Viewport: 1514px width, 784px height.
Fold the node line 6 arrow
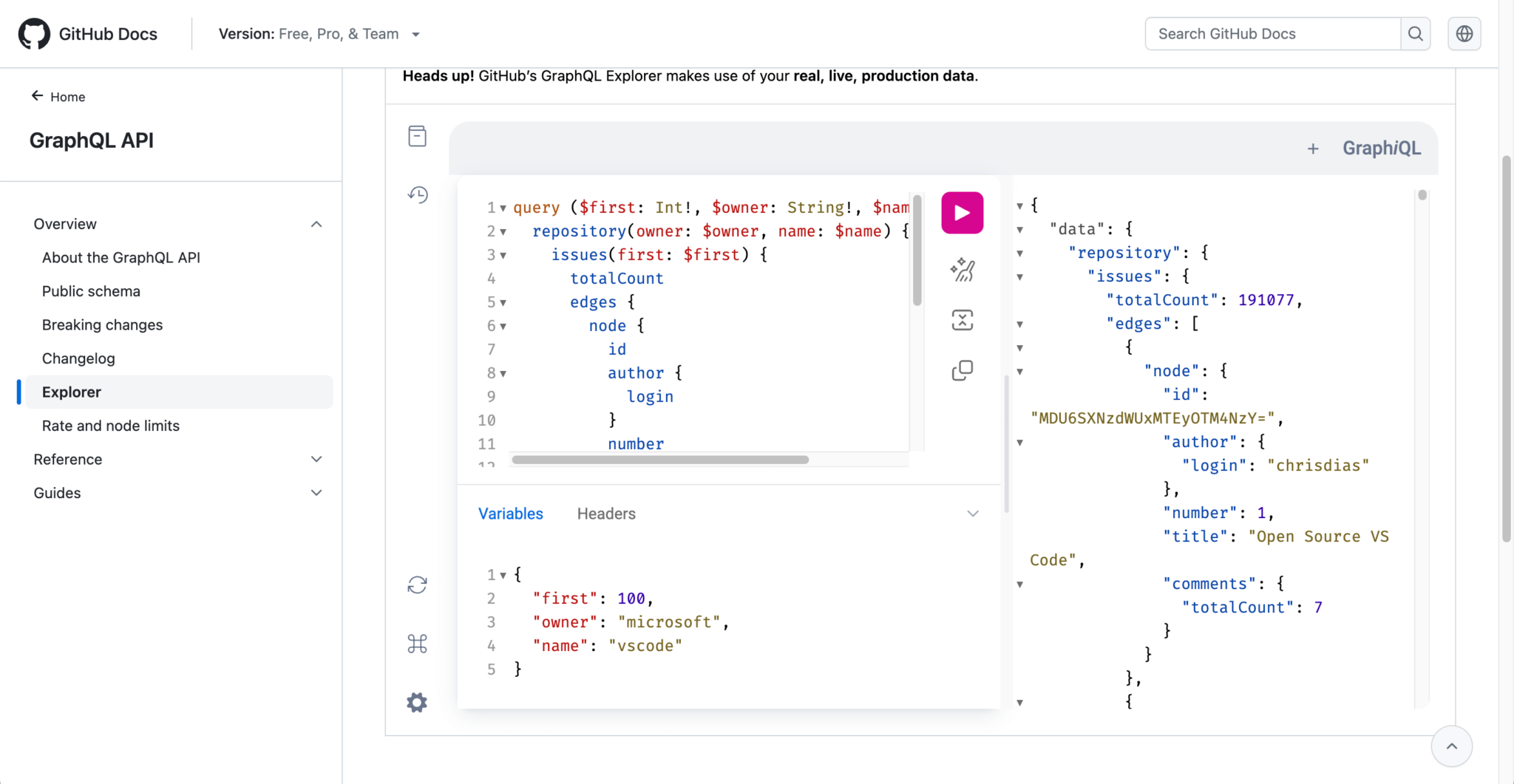point(503,327)
